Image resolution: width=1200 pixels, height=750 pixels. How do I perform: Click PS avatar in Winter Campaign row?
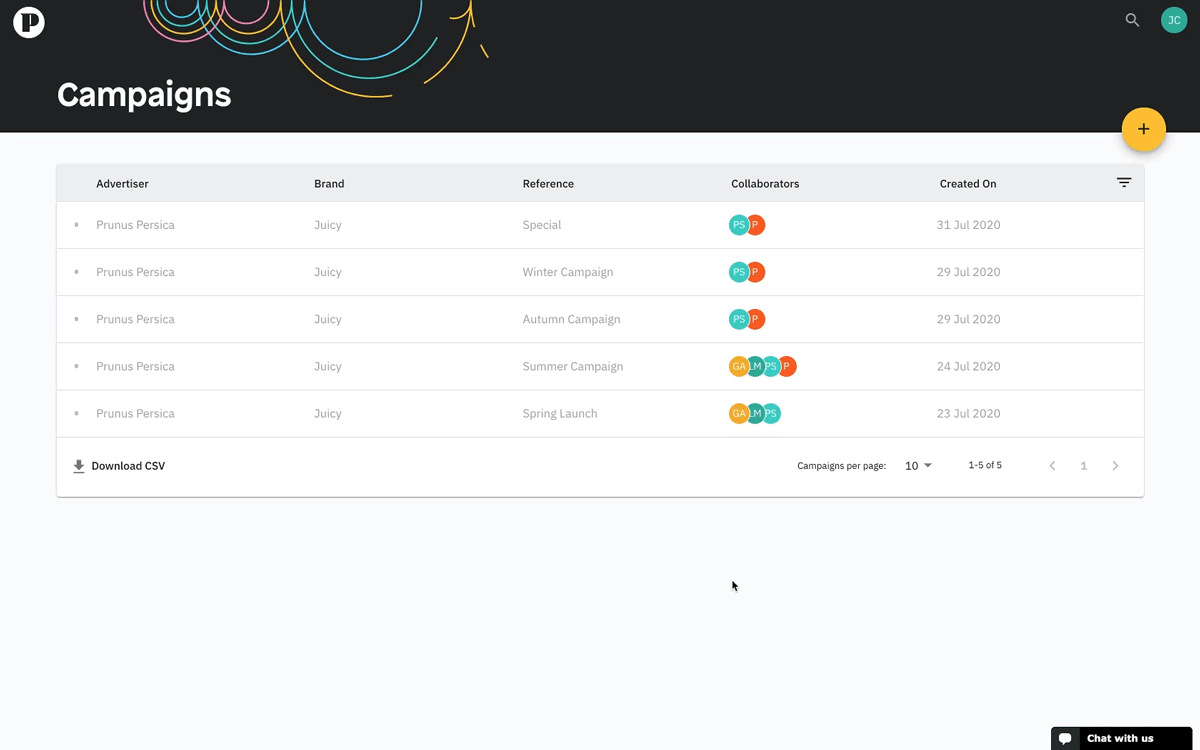(737, 272)
